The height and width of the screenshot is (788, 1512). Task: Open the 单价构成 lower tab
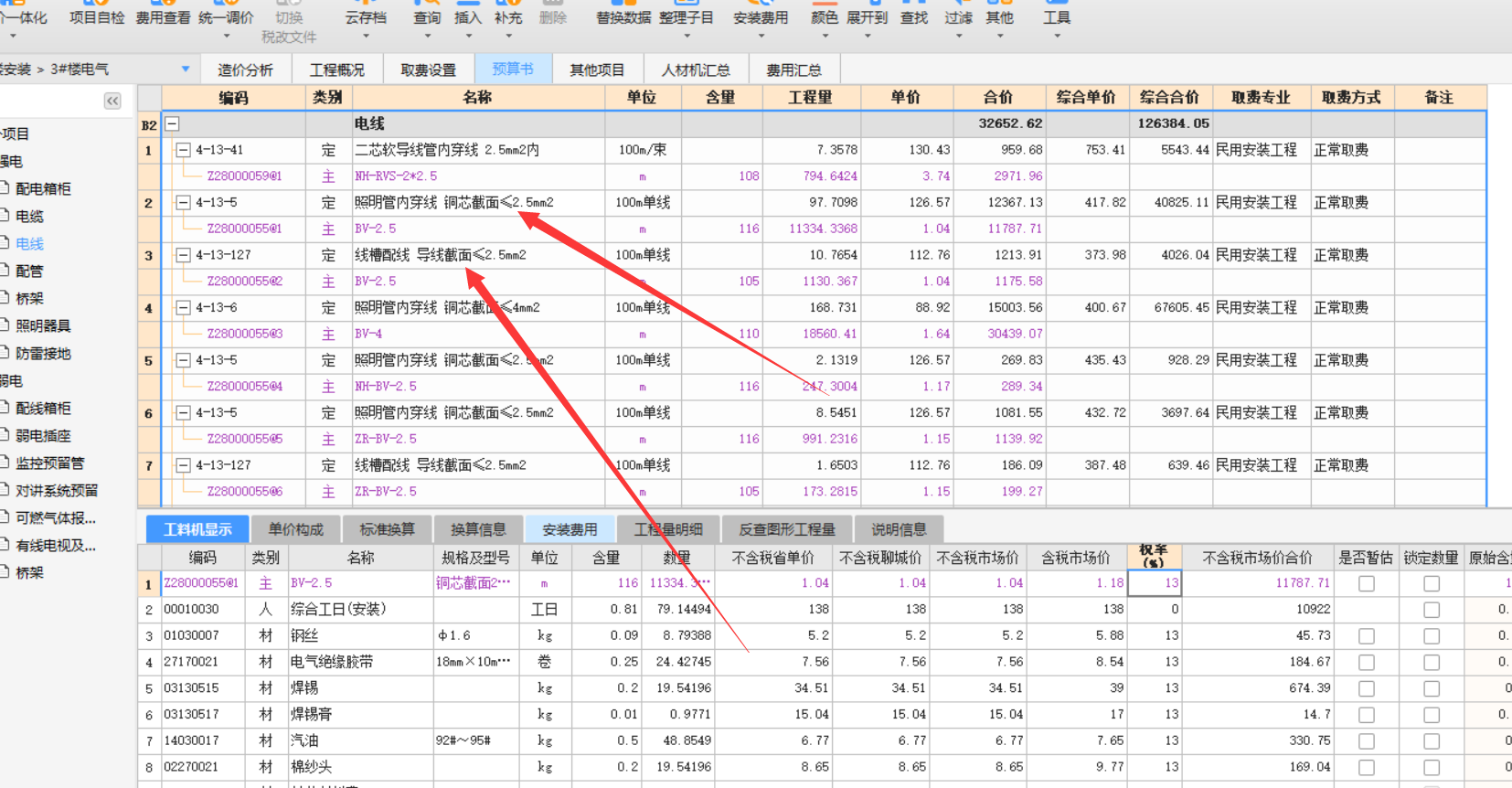295,529
